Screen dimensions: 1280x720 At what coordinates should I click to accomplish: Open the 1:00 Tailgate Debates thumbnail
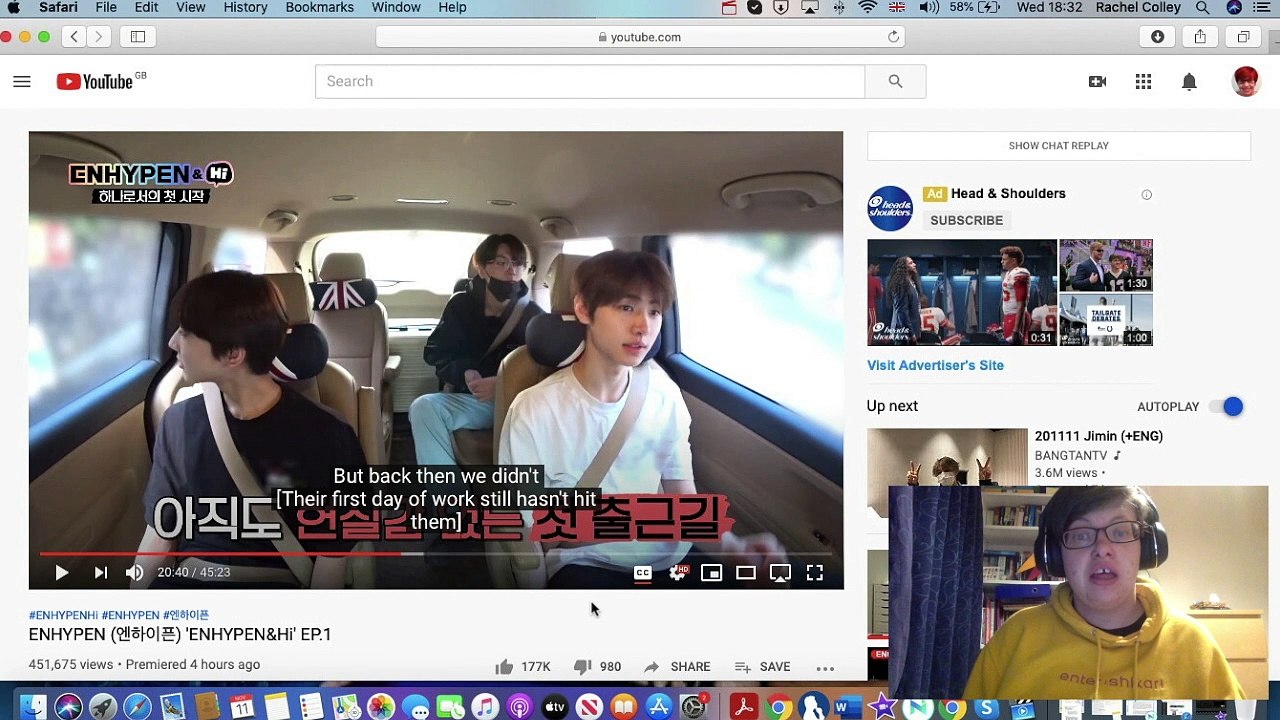coord(1106,320)
